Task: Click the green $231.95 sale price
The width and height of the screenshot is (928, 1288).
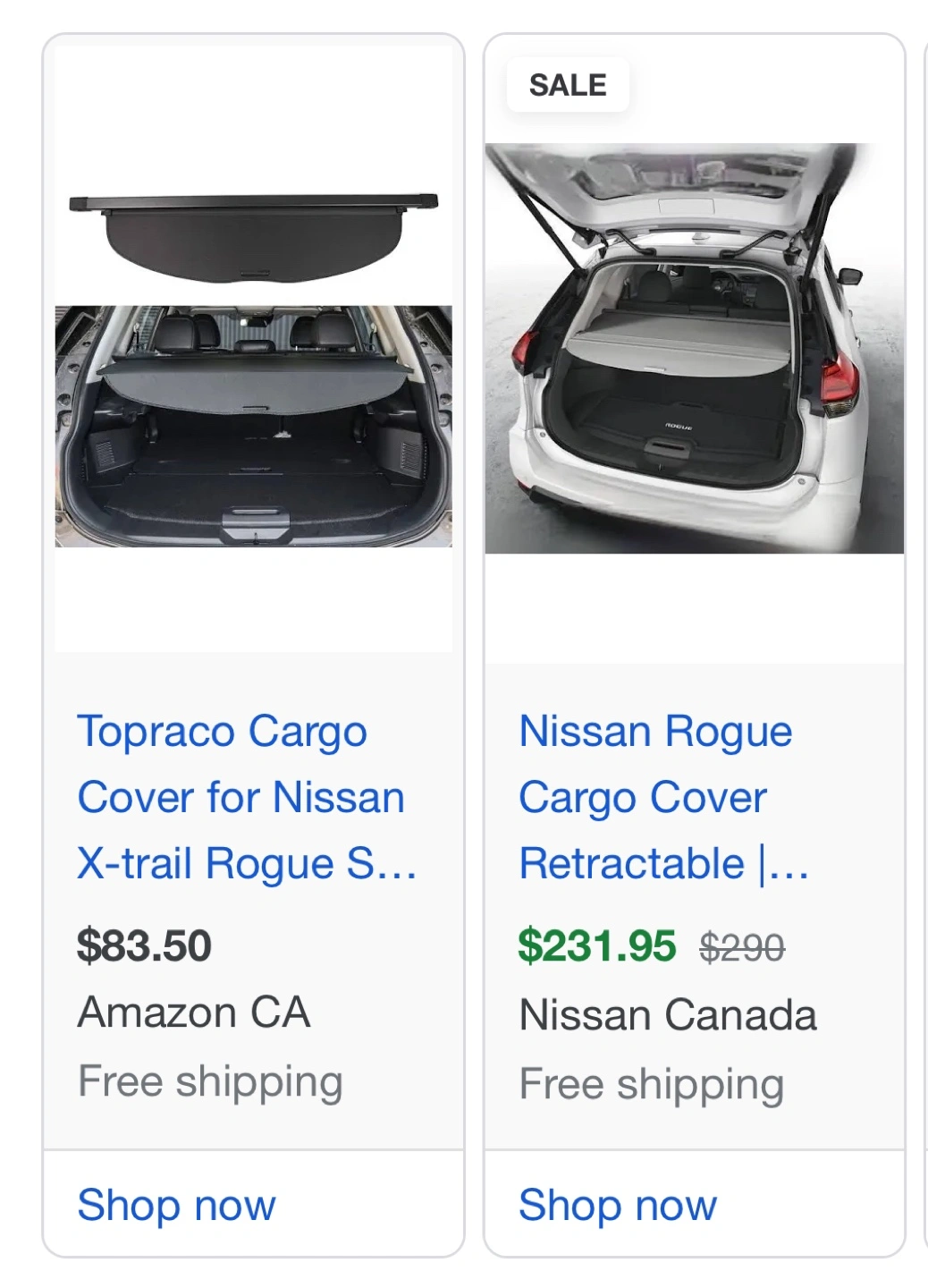Action: 596,945
